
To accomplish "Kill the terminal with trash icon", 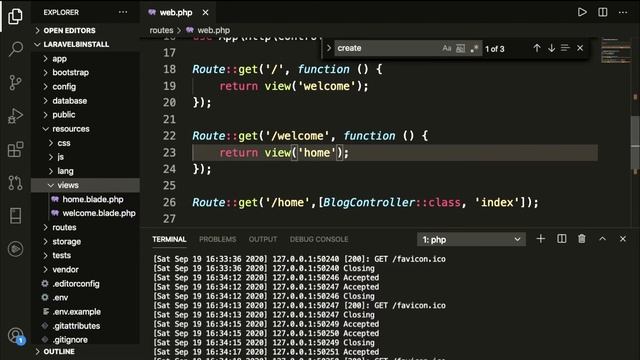I will (x=582, y=239).
